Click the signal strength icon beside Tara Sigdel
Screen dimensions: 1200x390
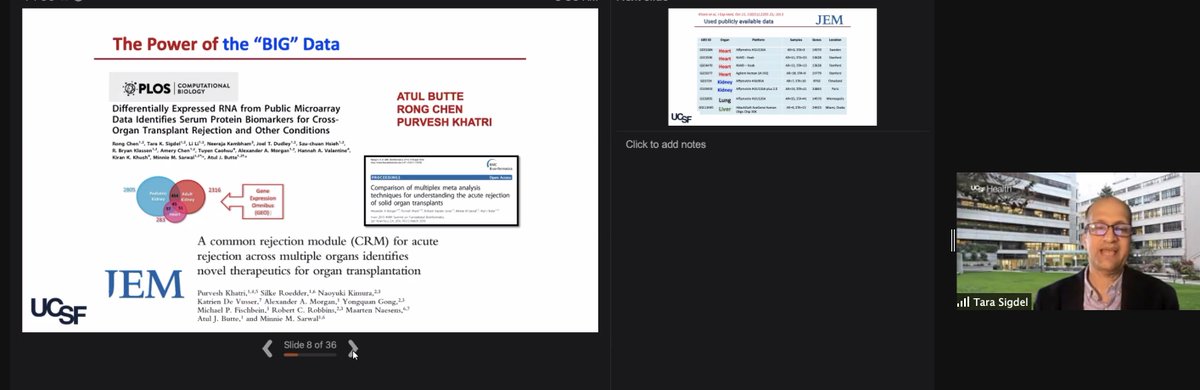click(x=964, y=301)
